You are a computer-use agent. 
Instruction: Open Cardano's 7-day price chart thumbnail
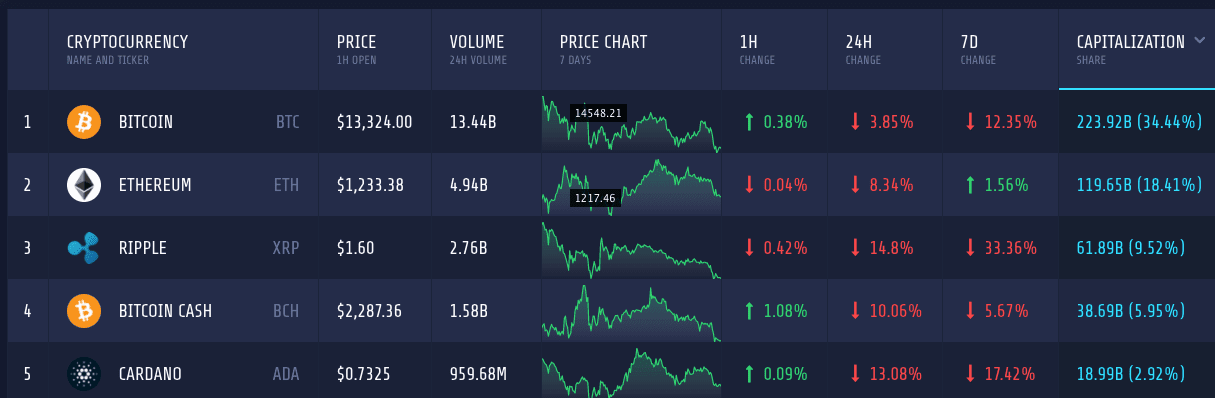pos(631,371)
